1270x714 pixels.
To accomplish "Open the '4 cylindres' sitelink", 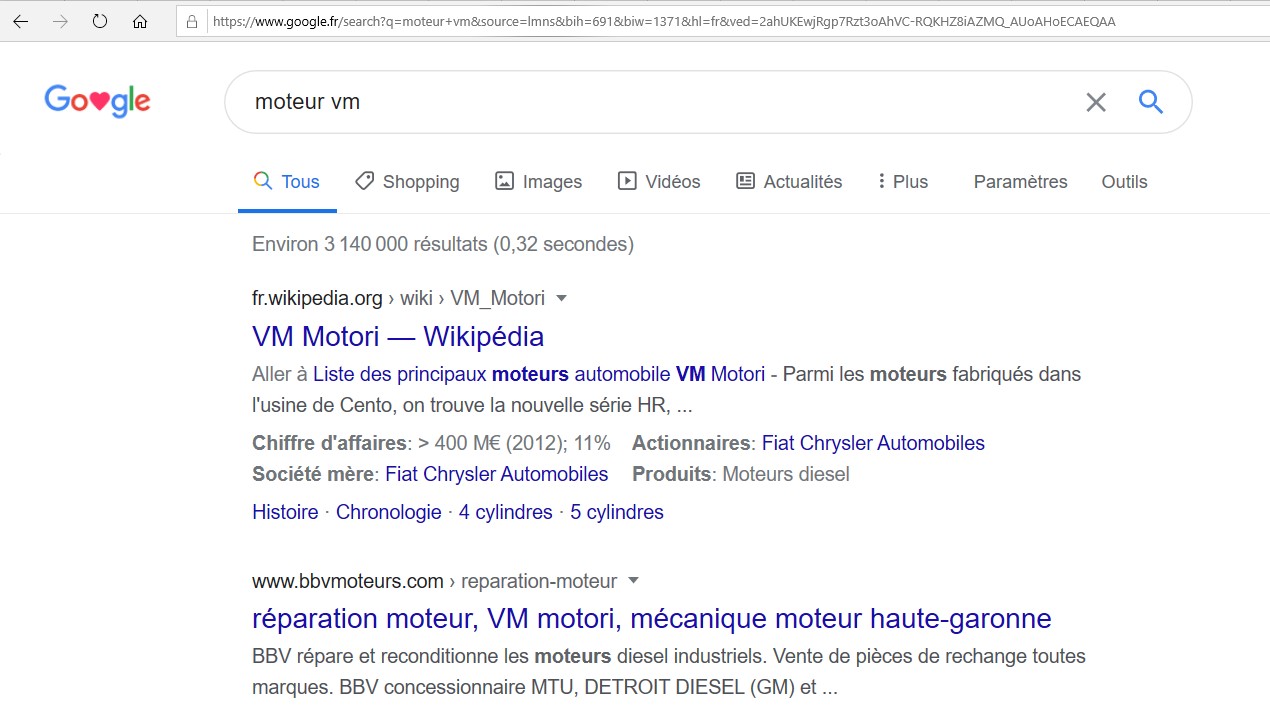I will point(506,512).
